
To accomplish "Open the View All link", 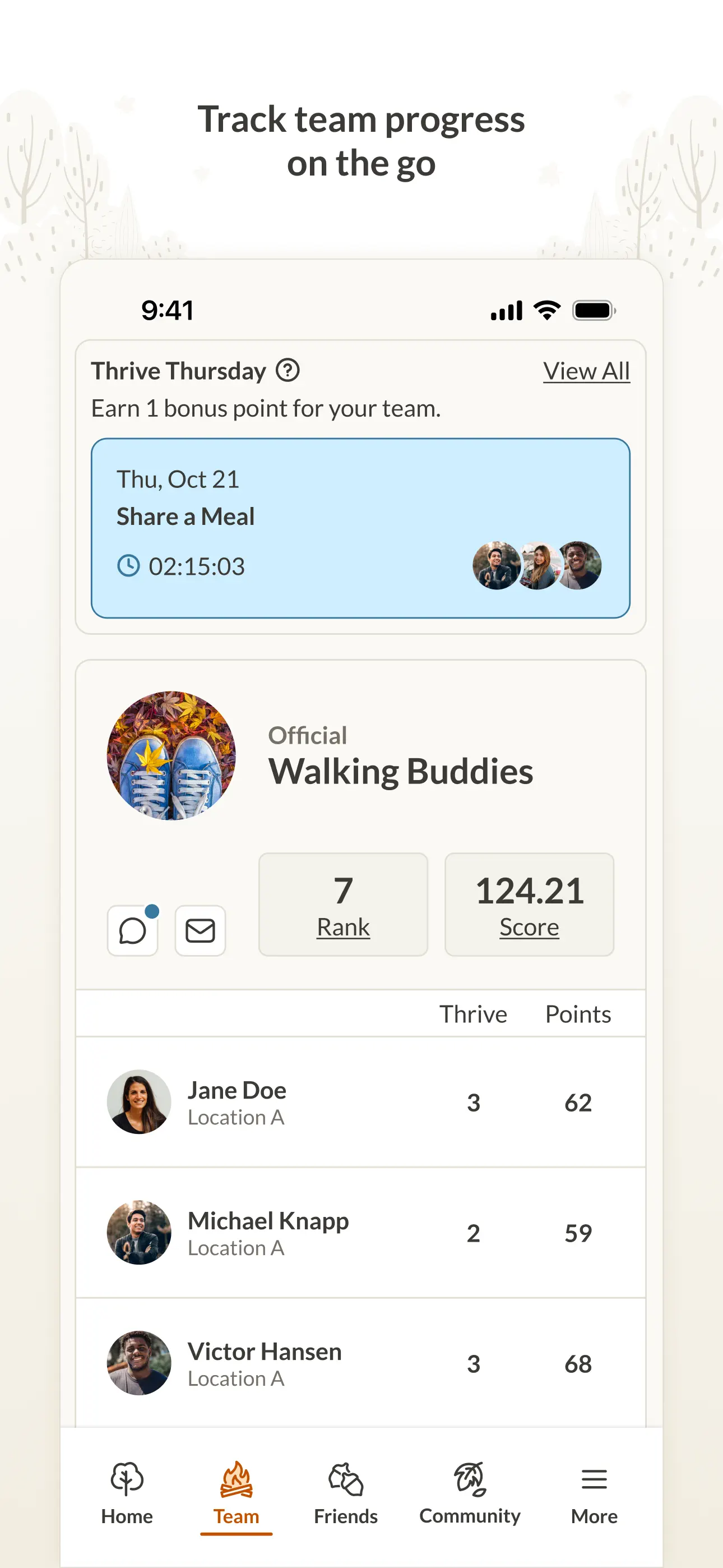I will 586,371.
